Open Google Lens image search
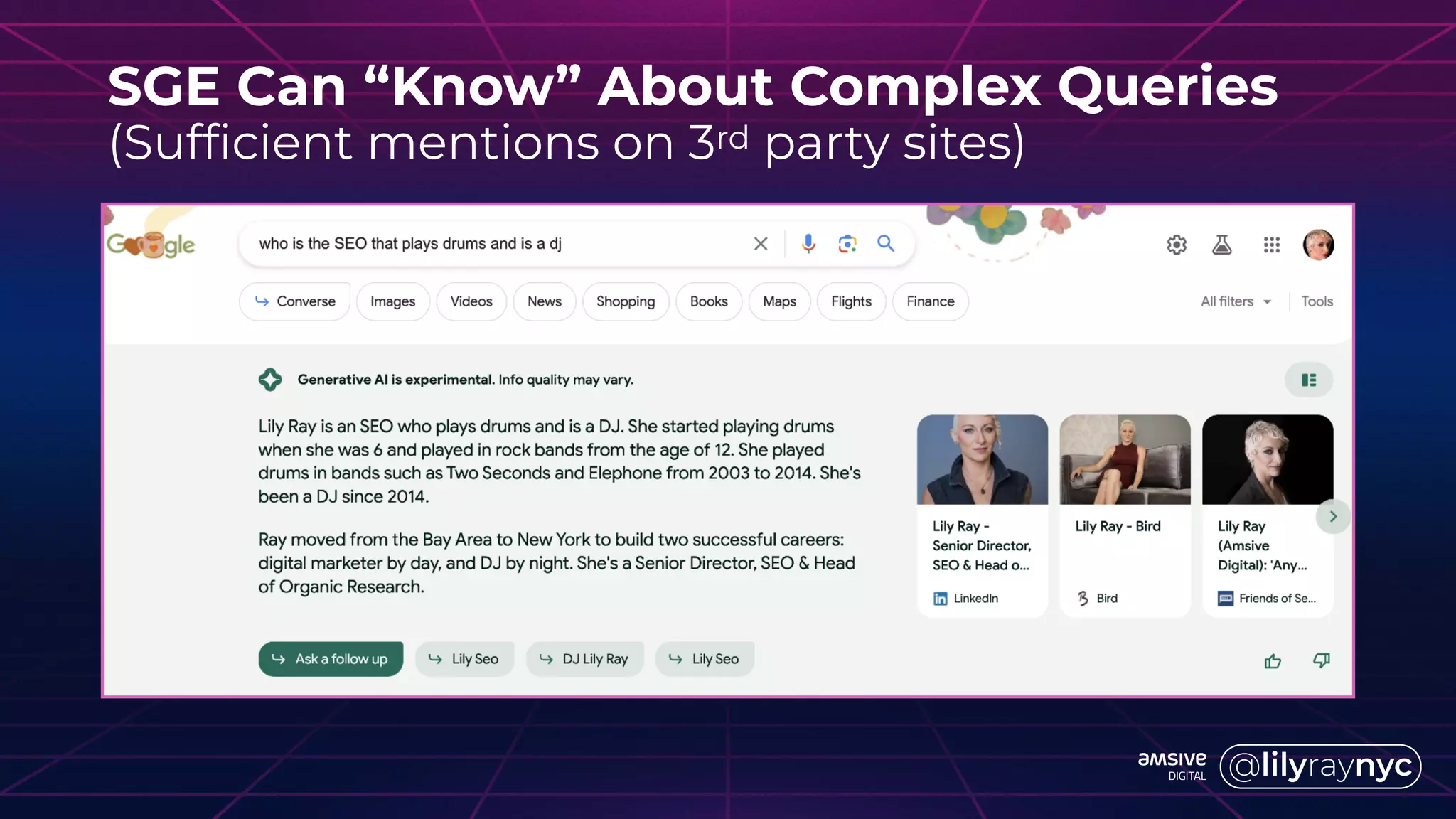Image resolution: width=1456 pixels, height=819 pixels. point(847,244)
